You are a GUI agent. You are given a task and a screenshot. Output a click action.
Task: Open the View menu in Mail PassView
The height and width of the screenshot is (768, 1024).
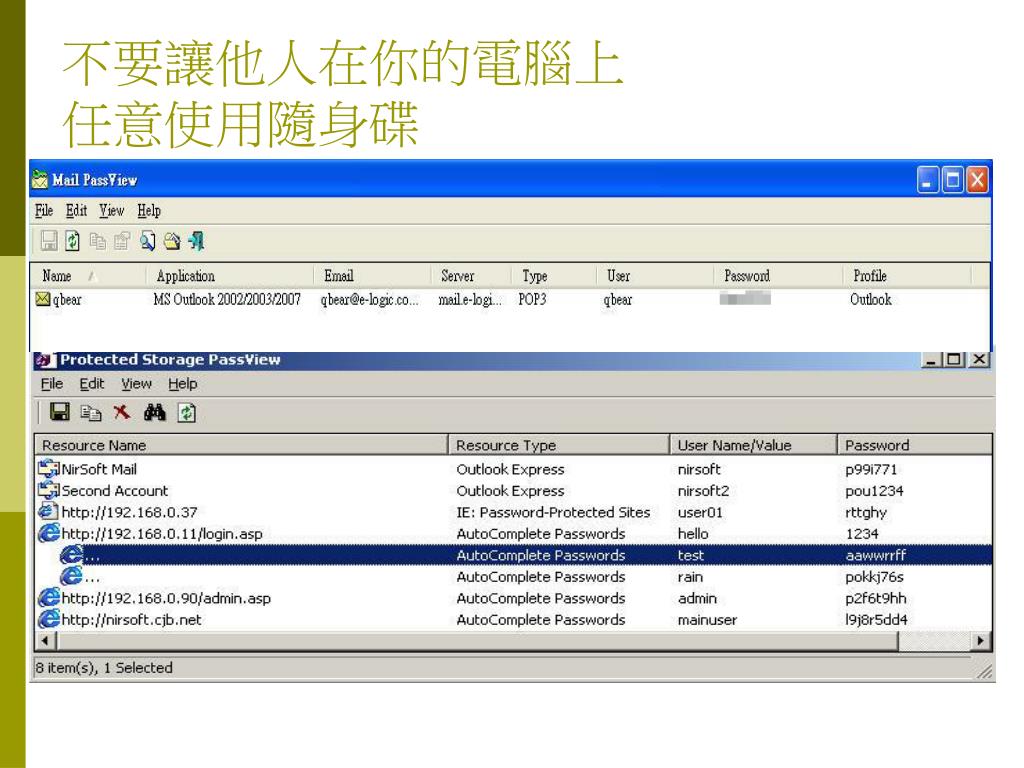tap(112, 210)
